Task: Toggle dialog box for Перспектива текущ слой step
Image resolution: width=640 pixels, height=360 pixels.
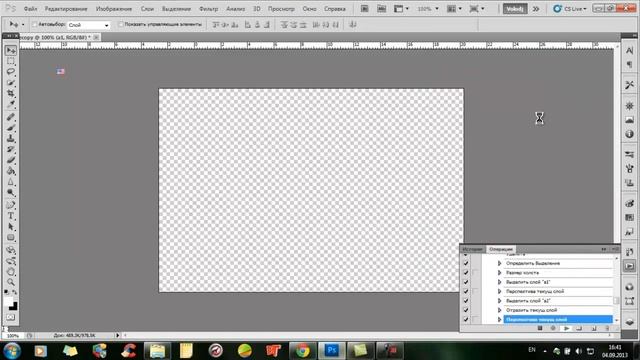Action: 476,291
